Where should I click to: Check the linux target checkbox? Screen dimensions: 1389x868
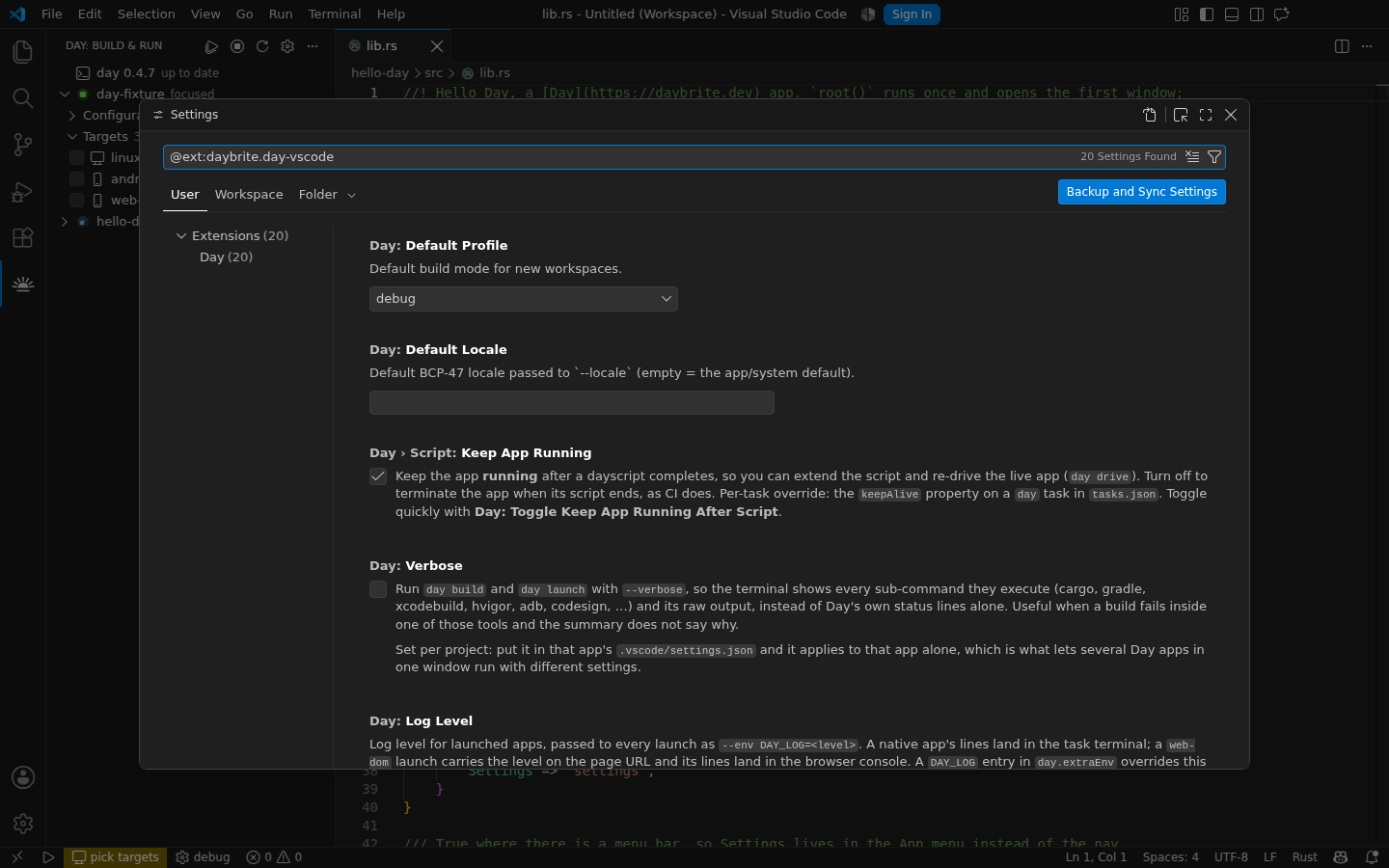76,157
